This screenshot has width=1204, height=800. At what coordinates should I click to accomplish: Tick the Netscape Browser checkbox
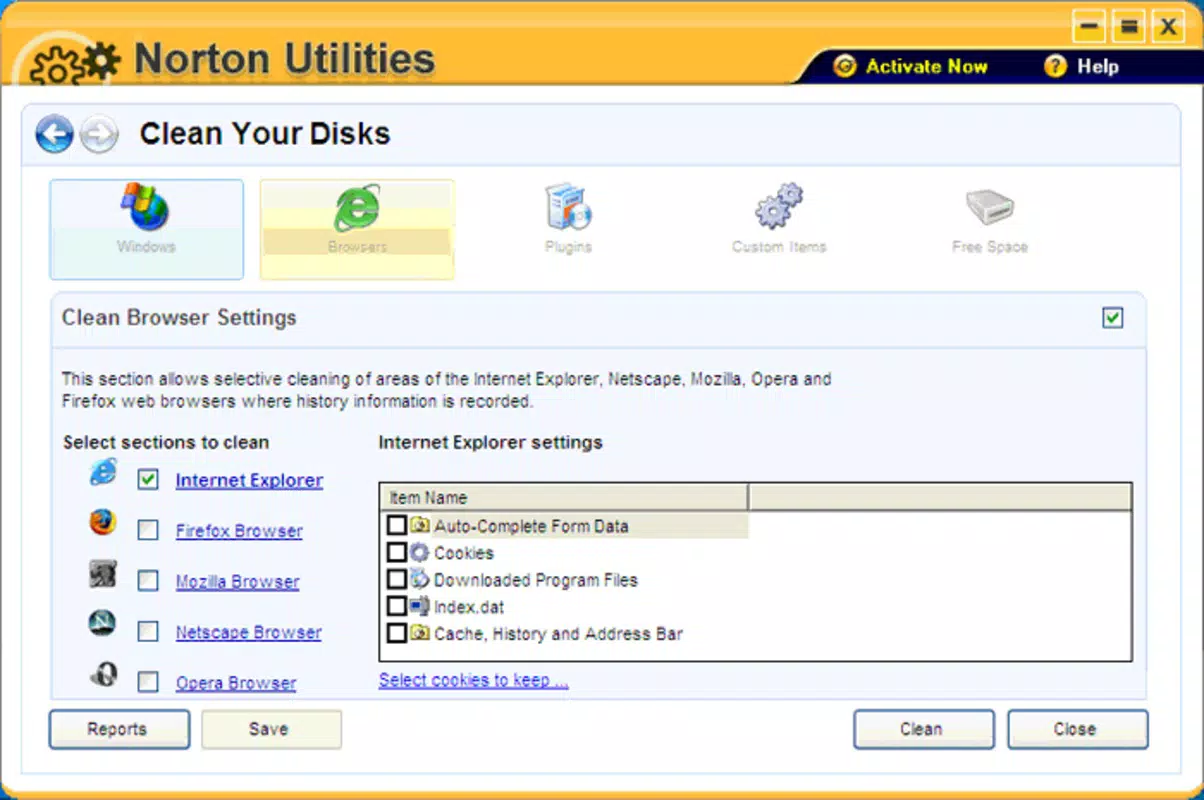(x=148, y=631)
